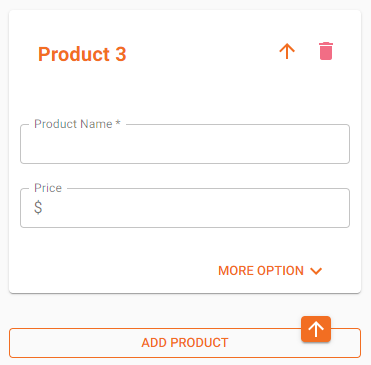371x365 pixels.
Task: Click the orange scroll-to-top floating button
Action: point(316,329)
